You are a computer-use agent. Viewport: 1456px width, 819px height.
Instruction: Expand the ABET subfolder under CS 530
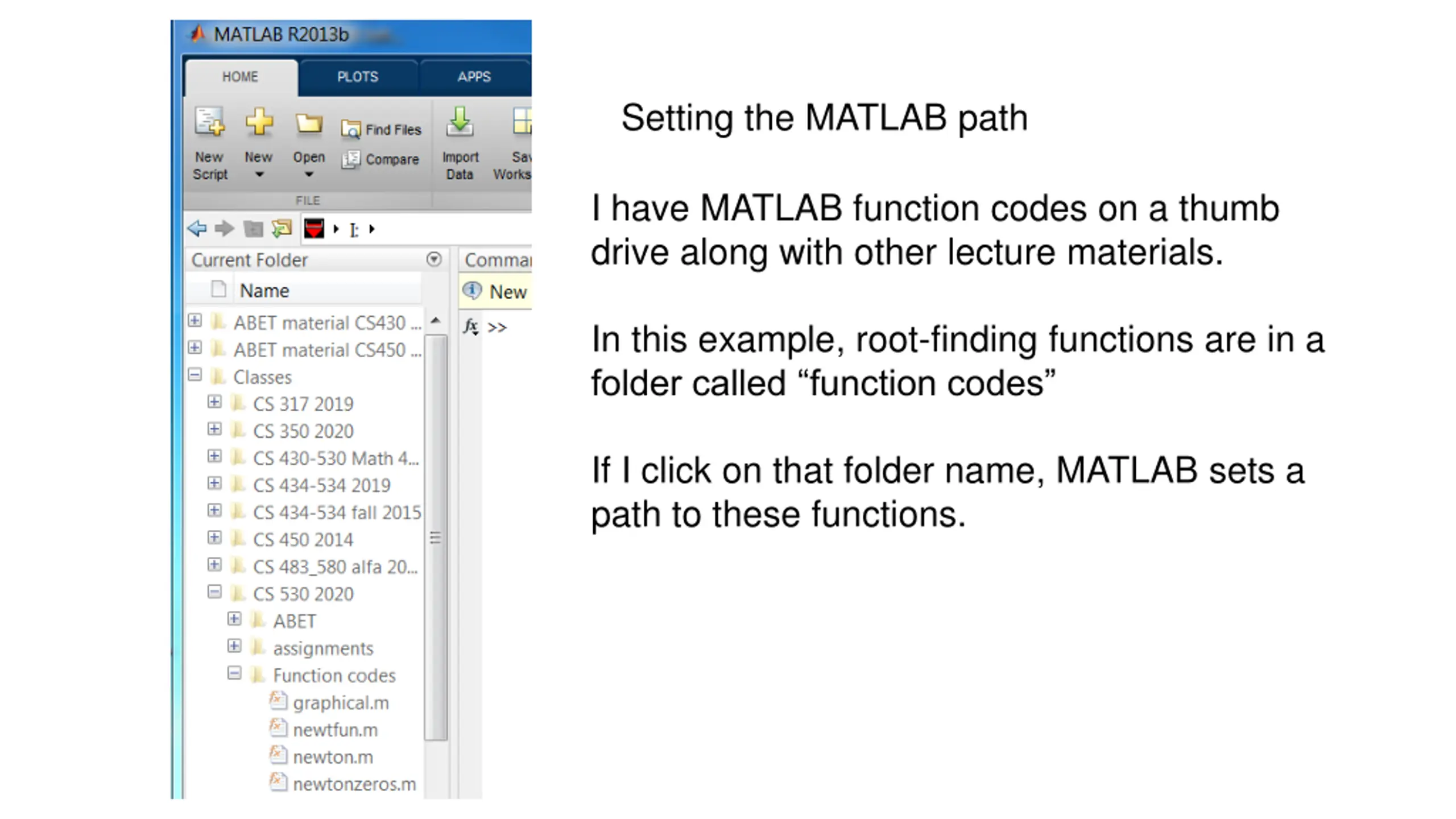click(x=234, y=619)
